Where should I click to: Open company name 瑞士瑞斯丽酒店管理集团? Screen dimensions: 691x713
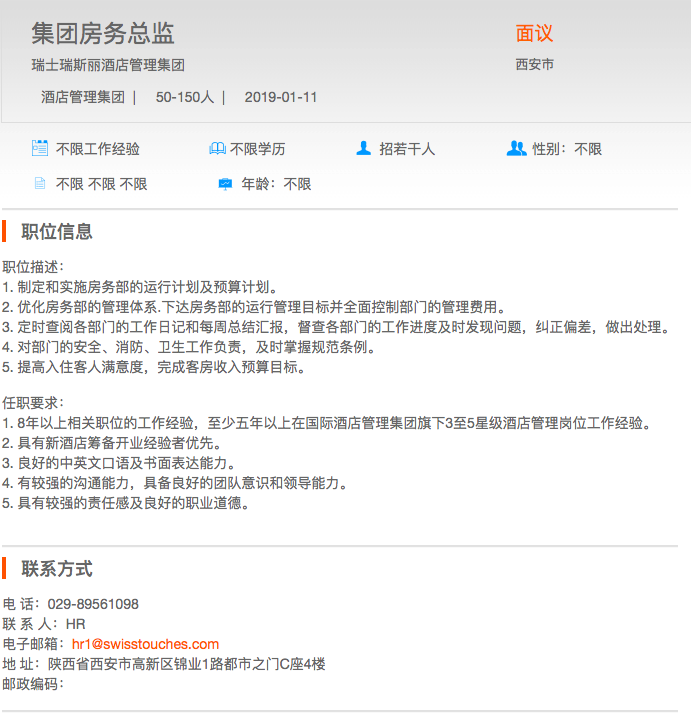pyautogui.click(x=108, y=65)
